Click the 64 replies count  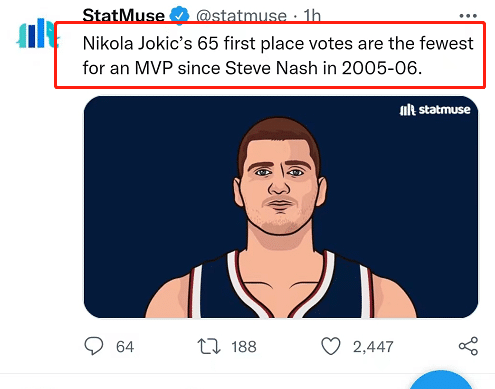pos(125,347)
